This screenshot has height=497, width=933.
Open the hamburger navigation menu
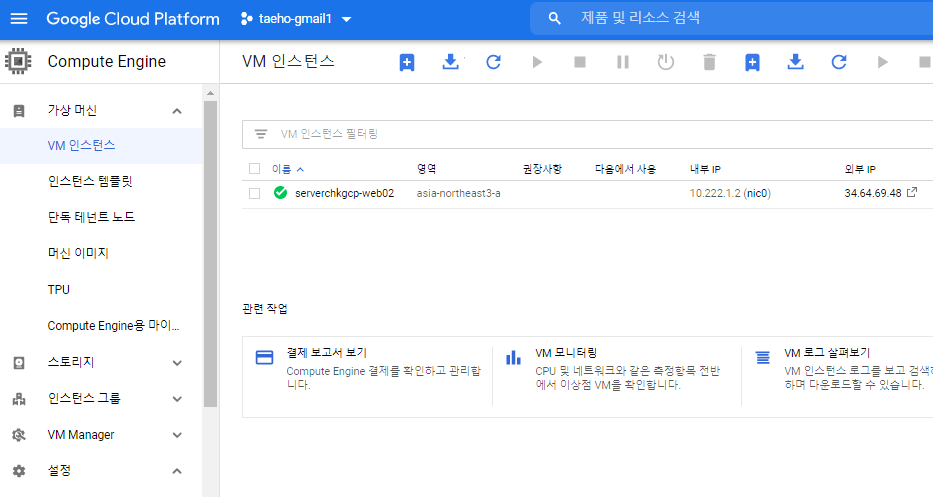[19, 18]
